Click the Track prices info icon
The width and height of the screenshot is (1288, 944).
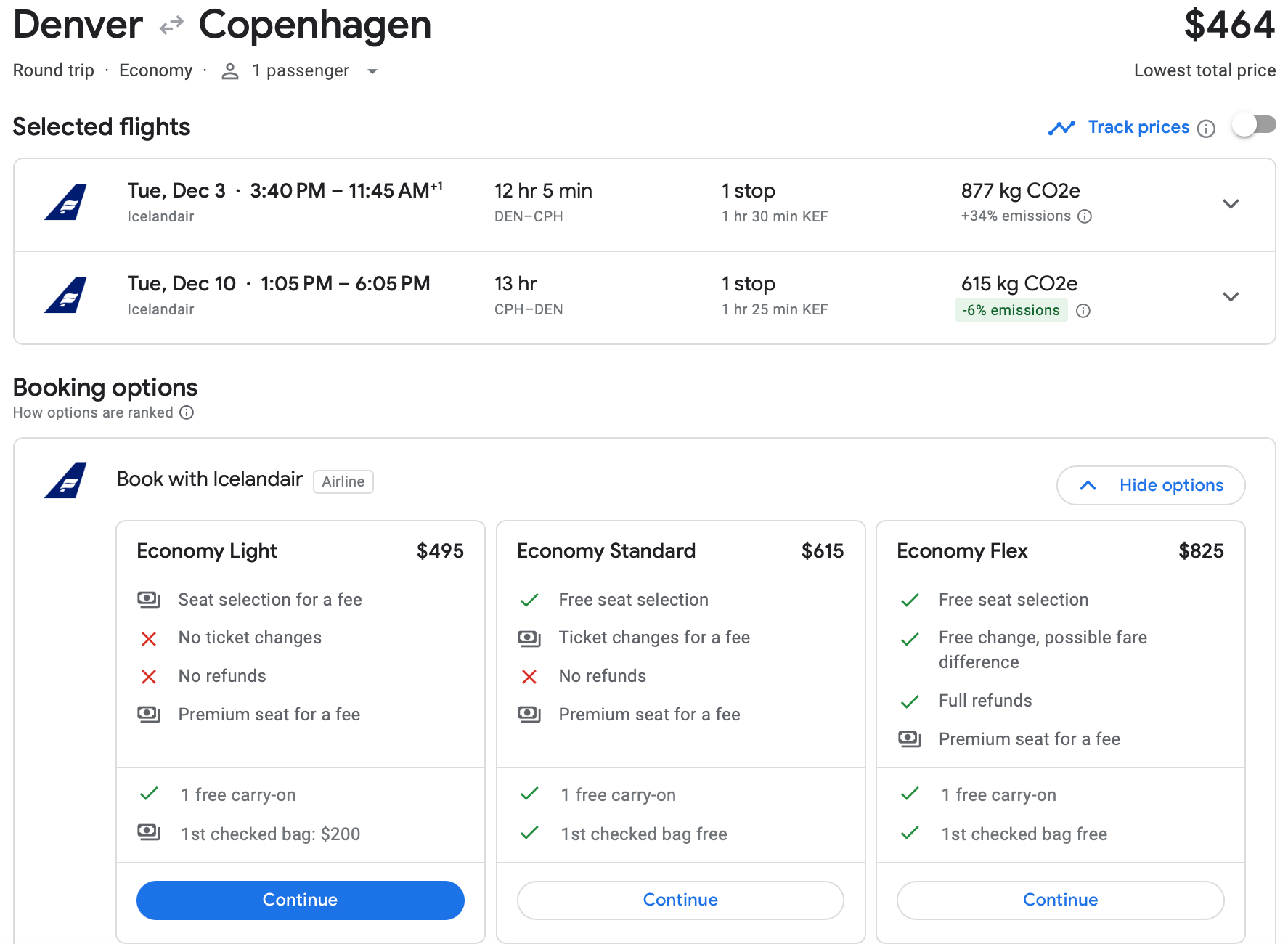pyautogui.click(x=1206, y=129)
